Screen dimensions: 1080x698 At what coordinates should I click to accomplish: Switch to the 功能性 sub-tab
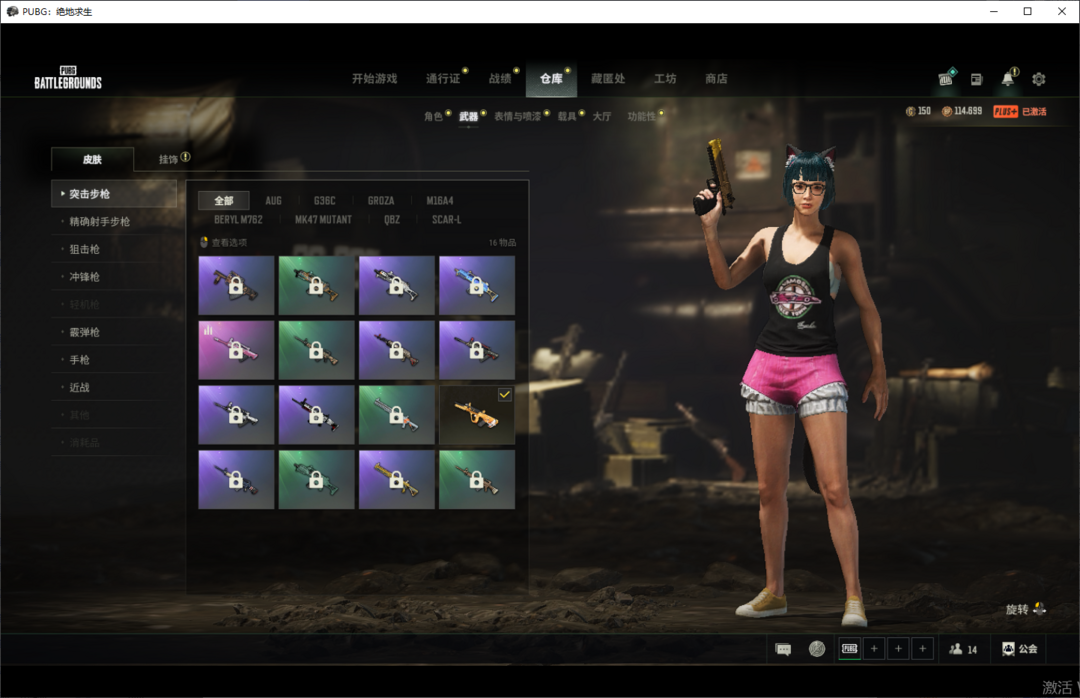[641, 116]
